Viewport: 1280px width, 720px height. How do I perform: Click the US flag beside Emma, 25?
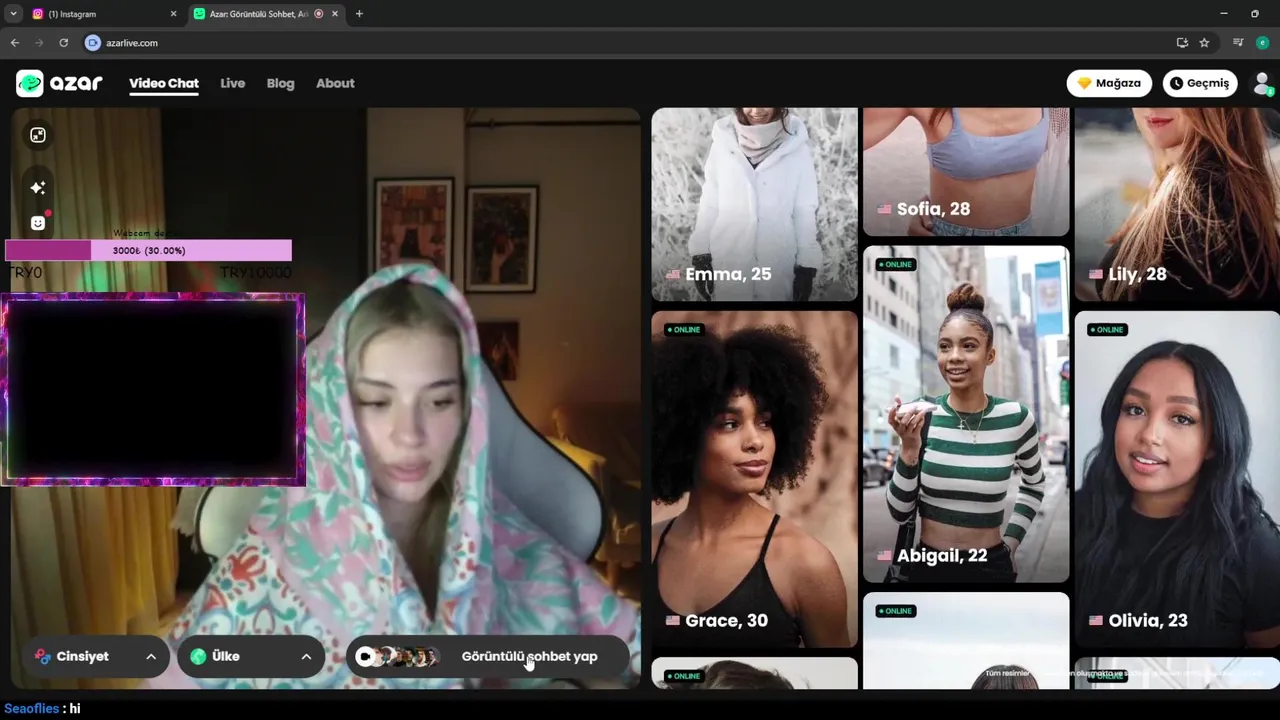(x=673, y=275)
